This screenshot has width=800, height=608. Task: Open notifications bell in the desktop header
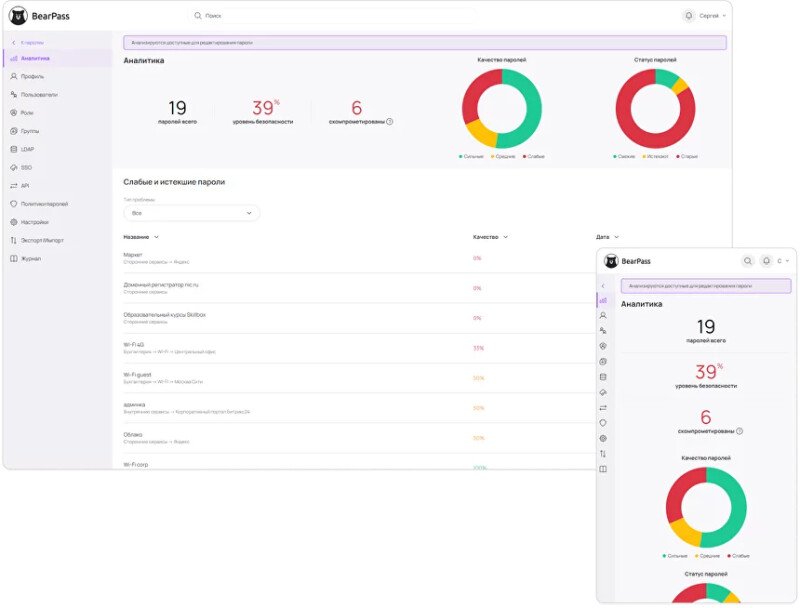688,16
